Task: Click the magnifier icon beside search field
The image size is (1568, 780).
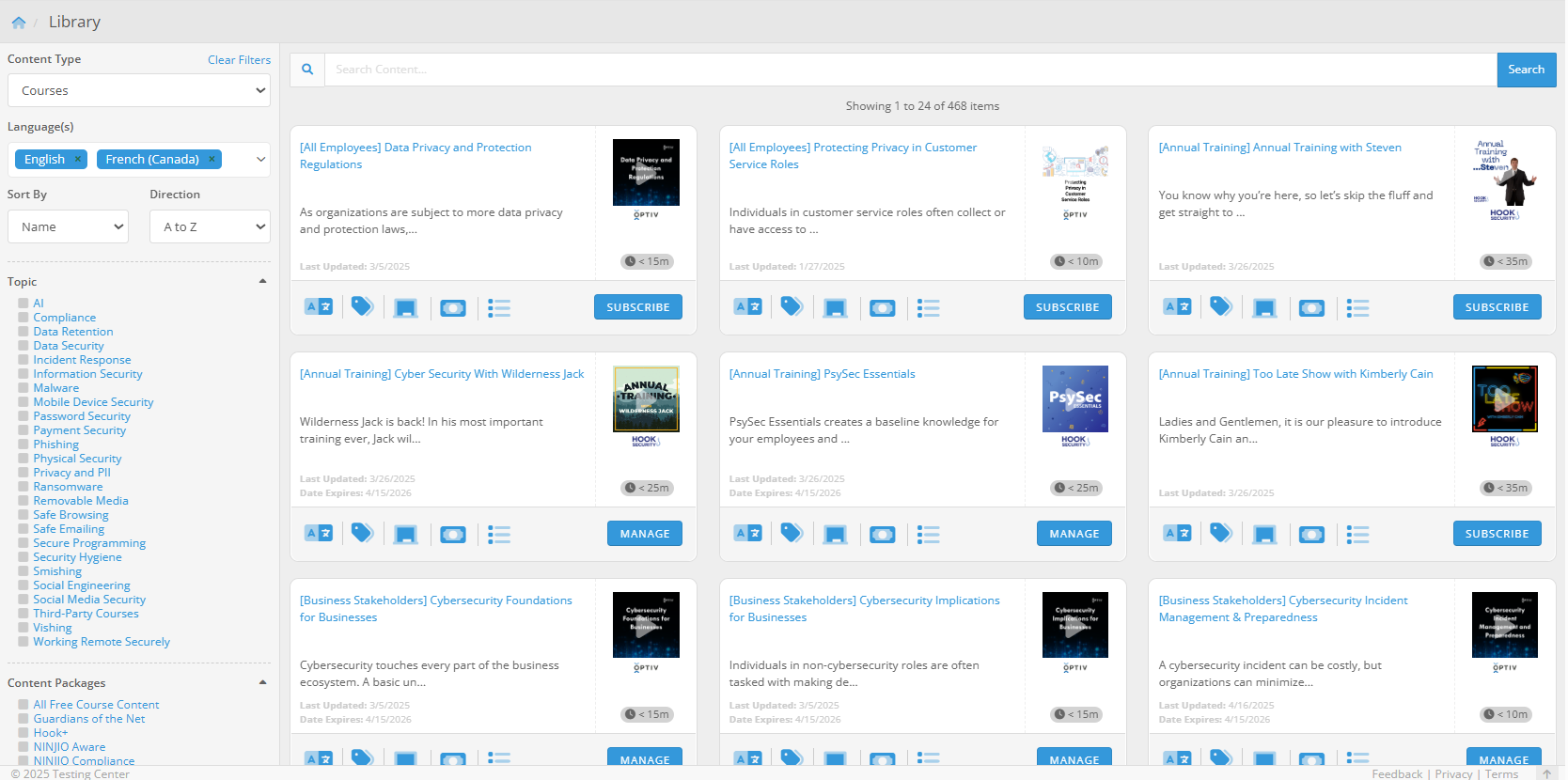Action: (x=307, y=70)
